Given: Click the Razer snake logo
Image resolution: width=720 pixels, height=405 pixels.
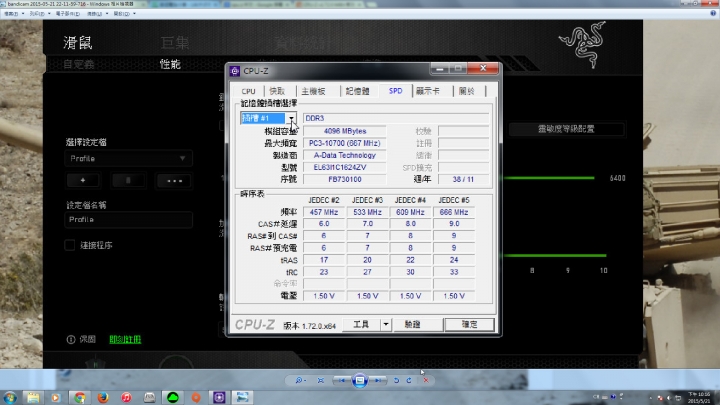Looking at the screenshot, I should tap(583, 45).
